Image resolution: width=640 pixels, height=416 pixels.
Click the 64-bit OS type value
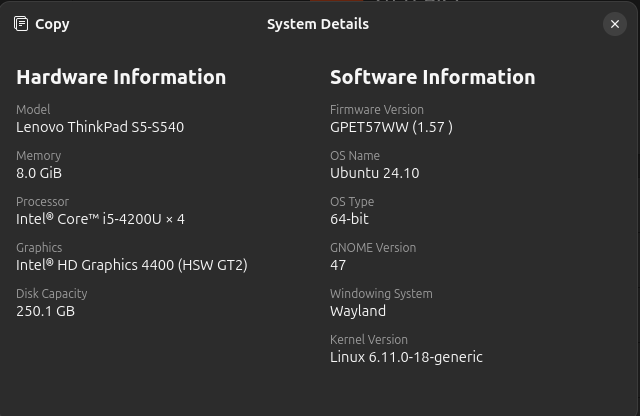(349, 219)
